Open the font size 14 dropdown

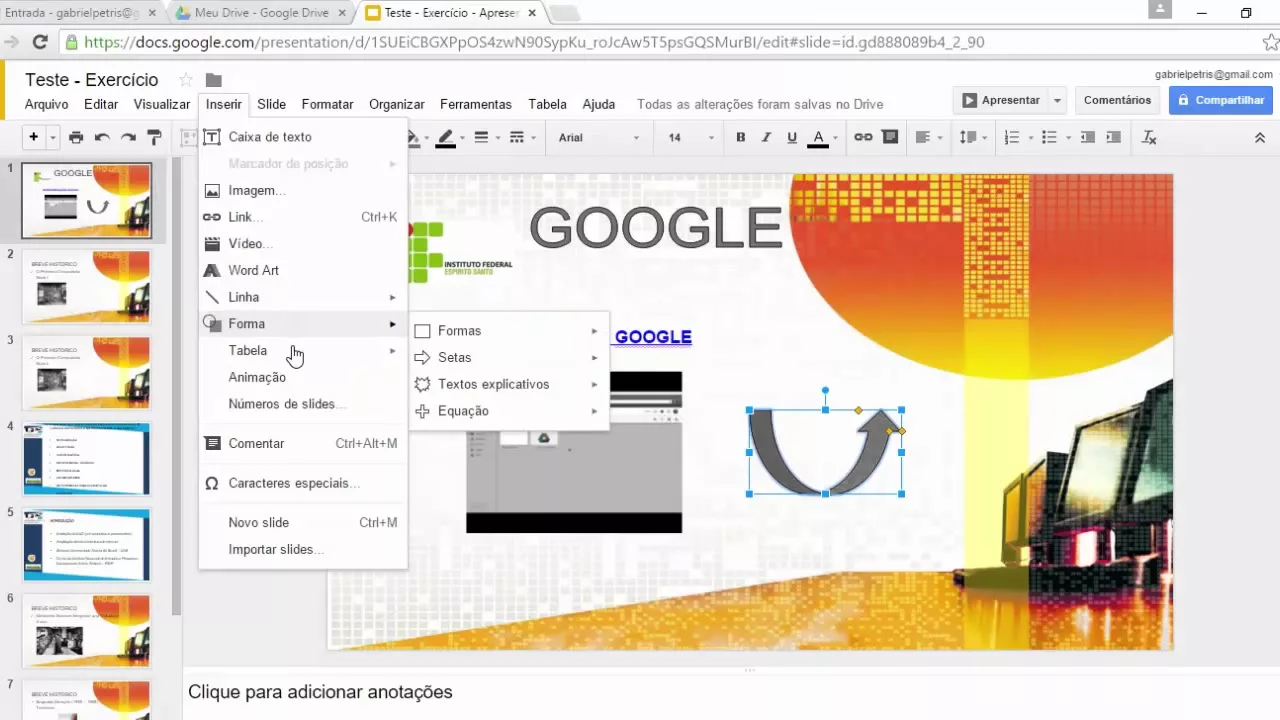691,137
